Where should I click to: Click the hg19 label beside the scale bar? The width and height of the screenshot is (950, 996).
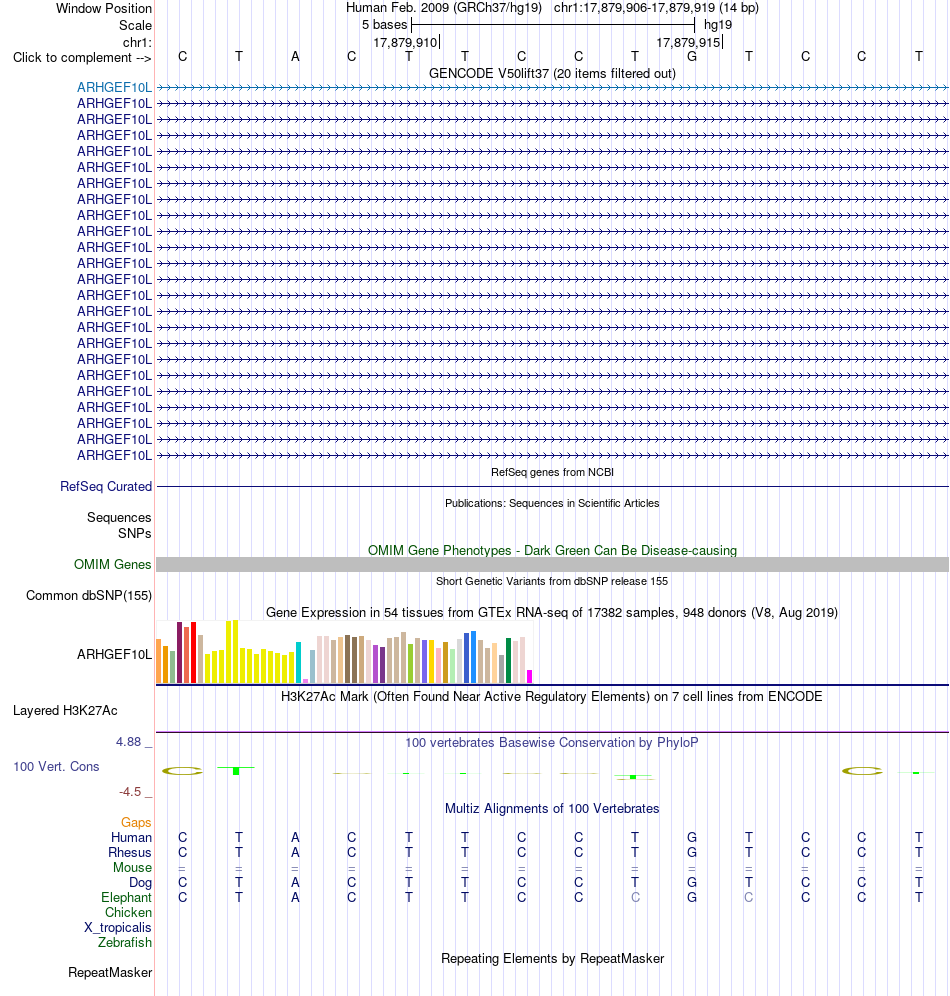[x=718, y=25]
